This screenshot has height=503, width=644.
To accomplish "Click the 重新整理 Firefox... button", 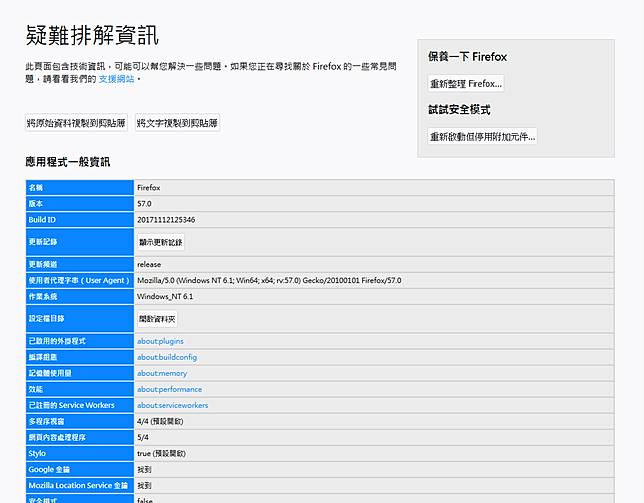I will click(465, 84).
